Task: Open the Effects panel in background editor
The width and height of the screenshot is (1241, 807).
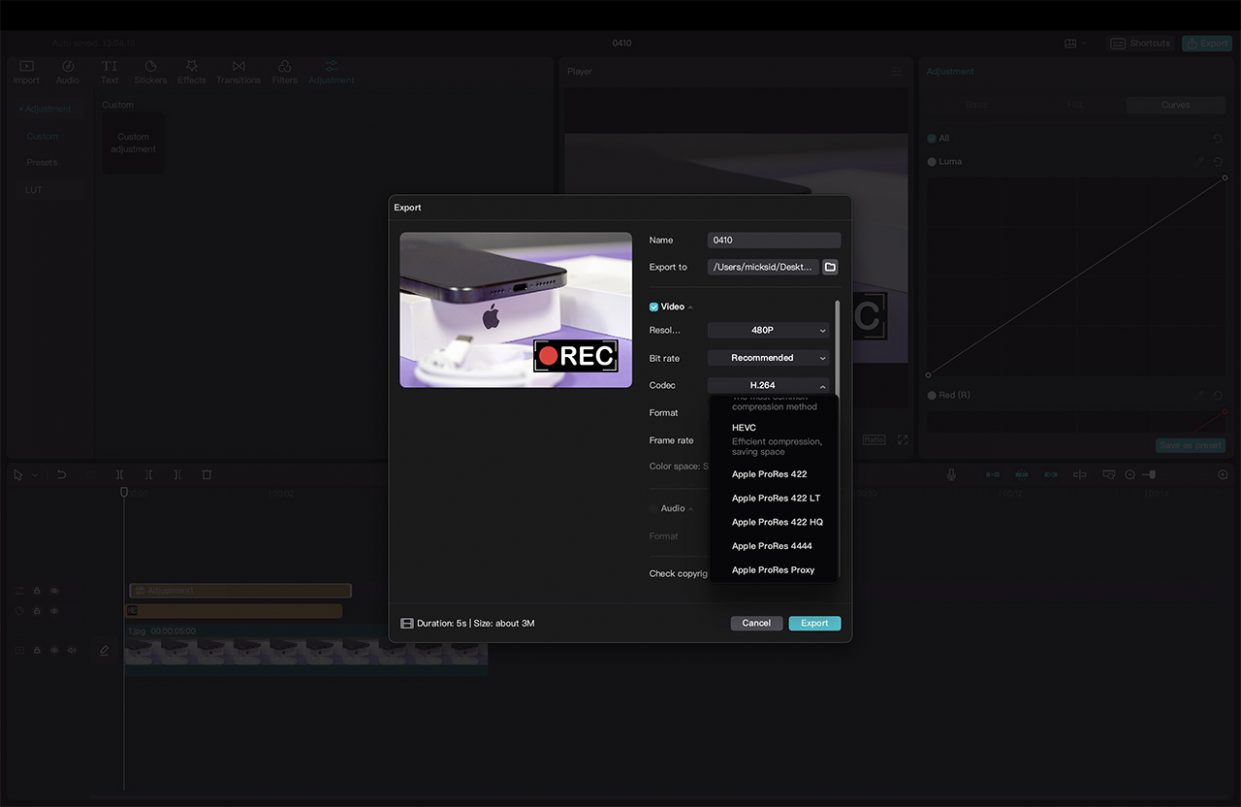Action: 191,72
